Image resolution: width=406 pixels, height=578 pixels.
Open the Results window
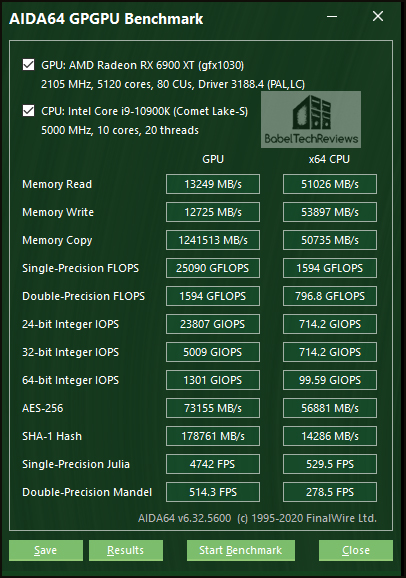pos(126,550)
